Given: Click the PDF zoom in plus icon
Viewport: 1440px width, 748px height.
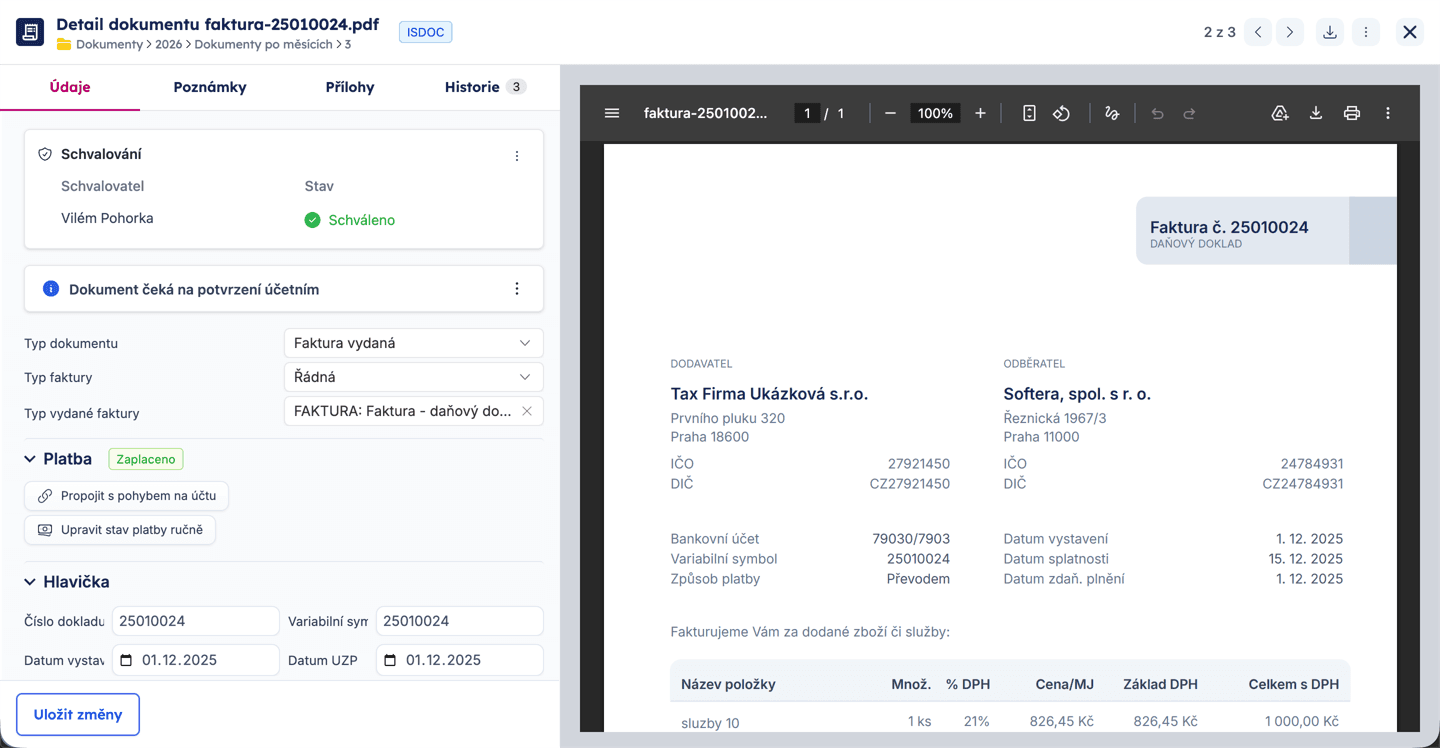Looking at the screenshot, I should point(980,114).
